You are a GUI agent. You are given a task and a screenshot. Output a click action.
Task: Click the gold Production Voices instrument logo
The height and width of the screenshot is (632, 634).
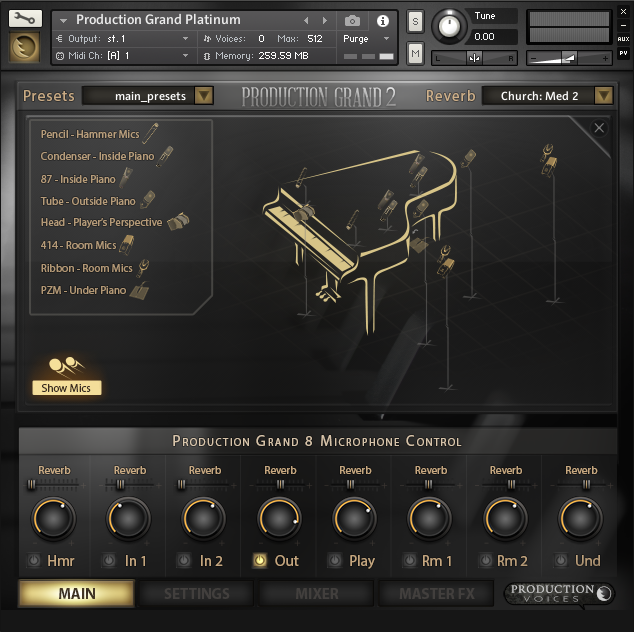click(x=25, y=47)
